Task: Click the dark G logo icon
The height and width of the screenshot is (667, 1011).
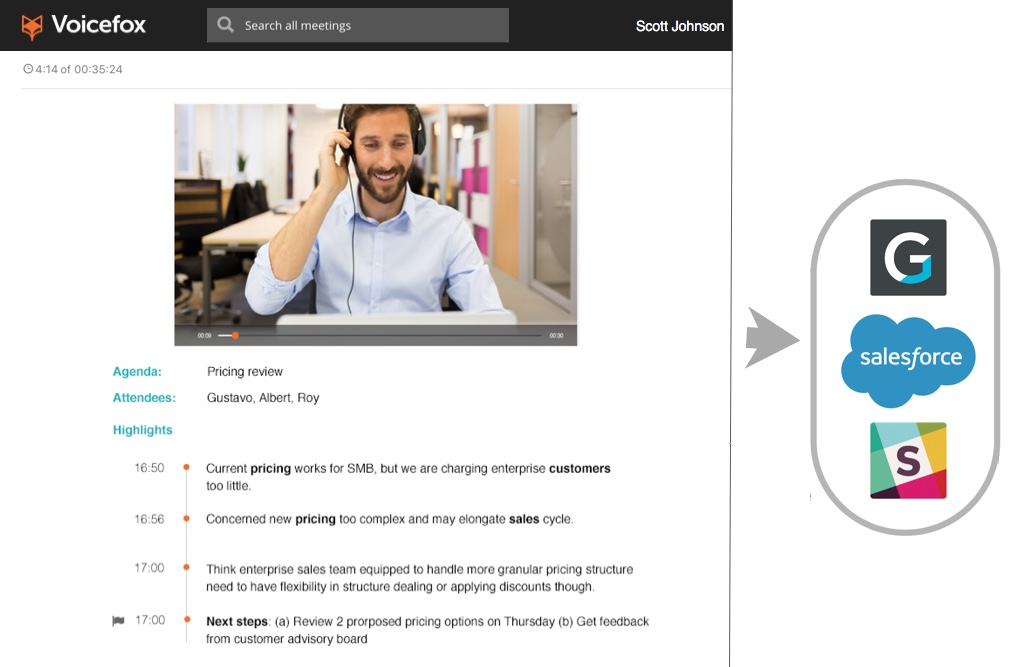Action: tap(908, 257)
